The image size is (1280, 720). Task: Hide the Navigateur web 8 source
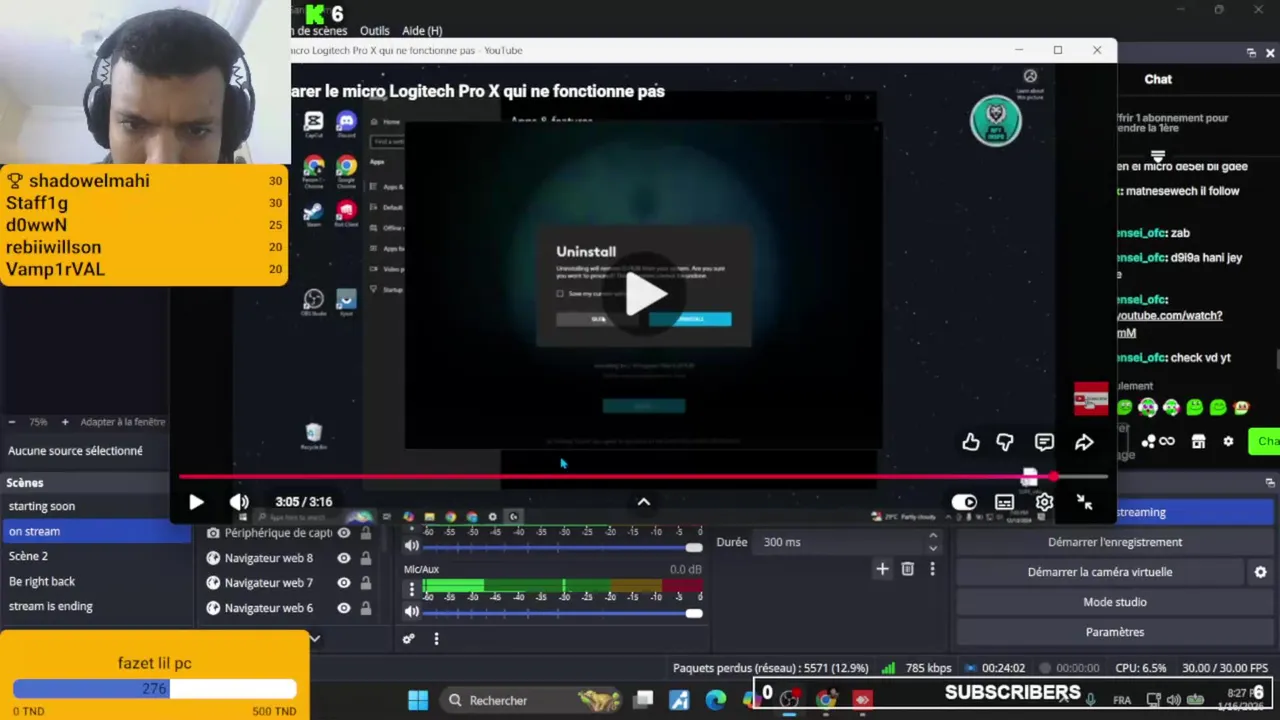[x=344, y=558]
